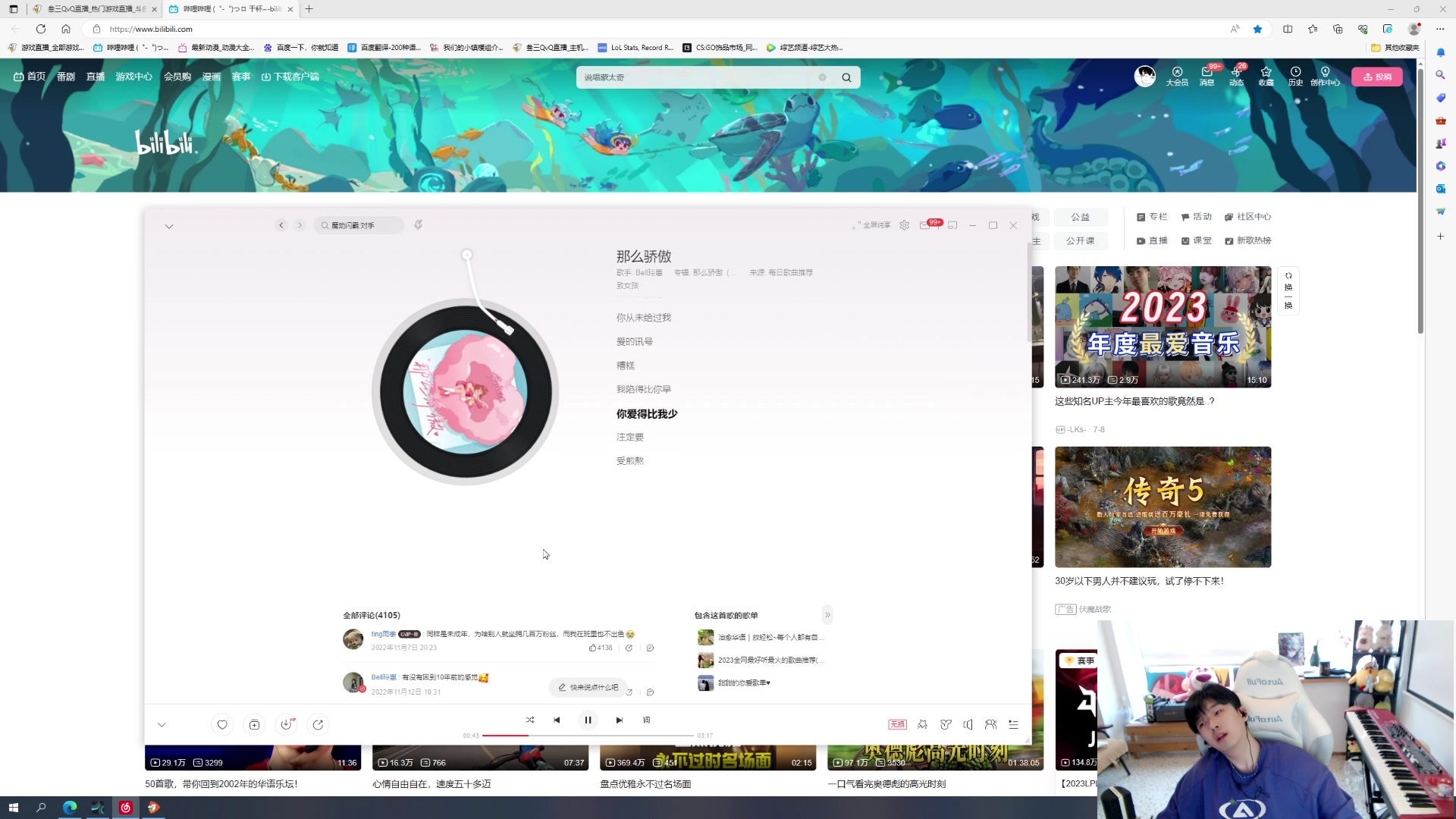This screenshot has height=819, width=1456.
Task: Click the collect-to-favorites icon next to the heart
Action: tap(254, 724)
